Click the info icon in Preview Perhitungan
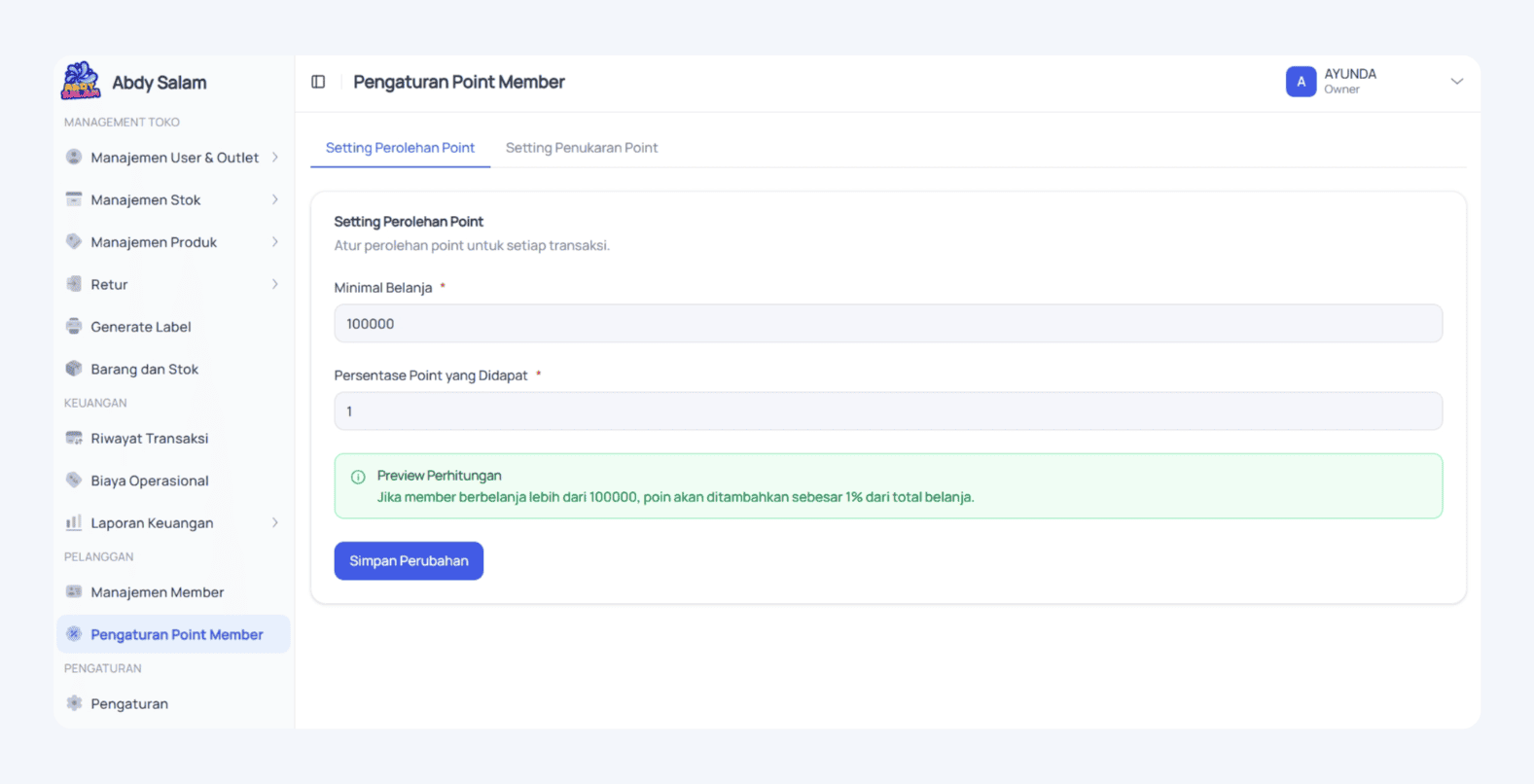 point(358,477)
